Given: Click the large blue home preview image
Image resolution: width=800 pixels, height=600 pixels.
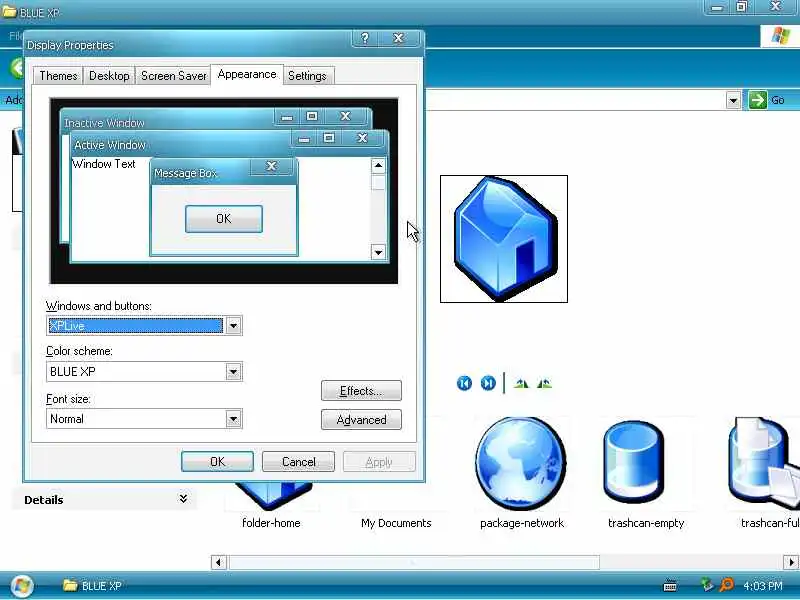Looking at the screenshot, I should pyautogui.click(x=504, y=239).
